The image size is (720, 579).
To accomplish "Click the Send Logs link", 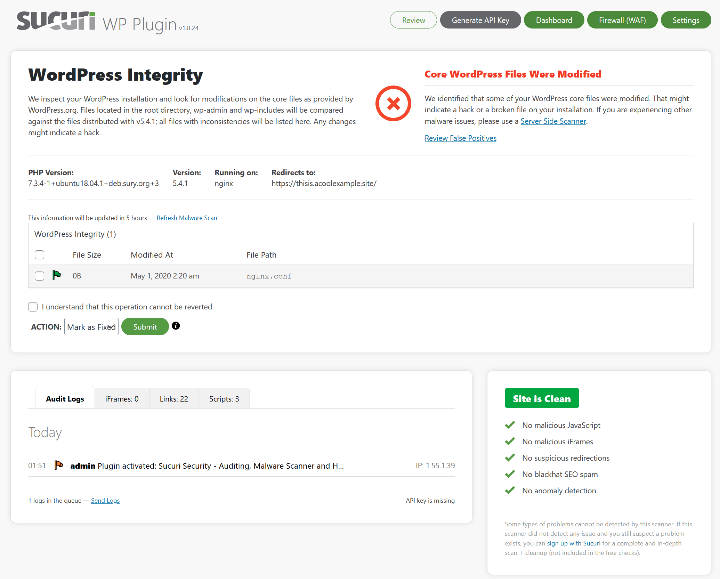I will pyautogui.click(x=105, y=500).
